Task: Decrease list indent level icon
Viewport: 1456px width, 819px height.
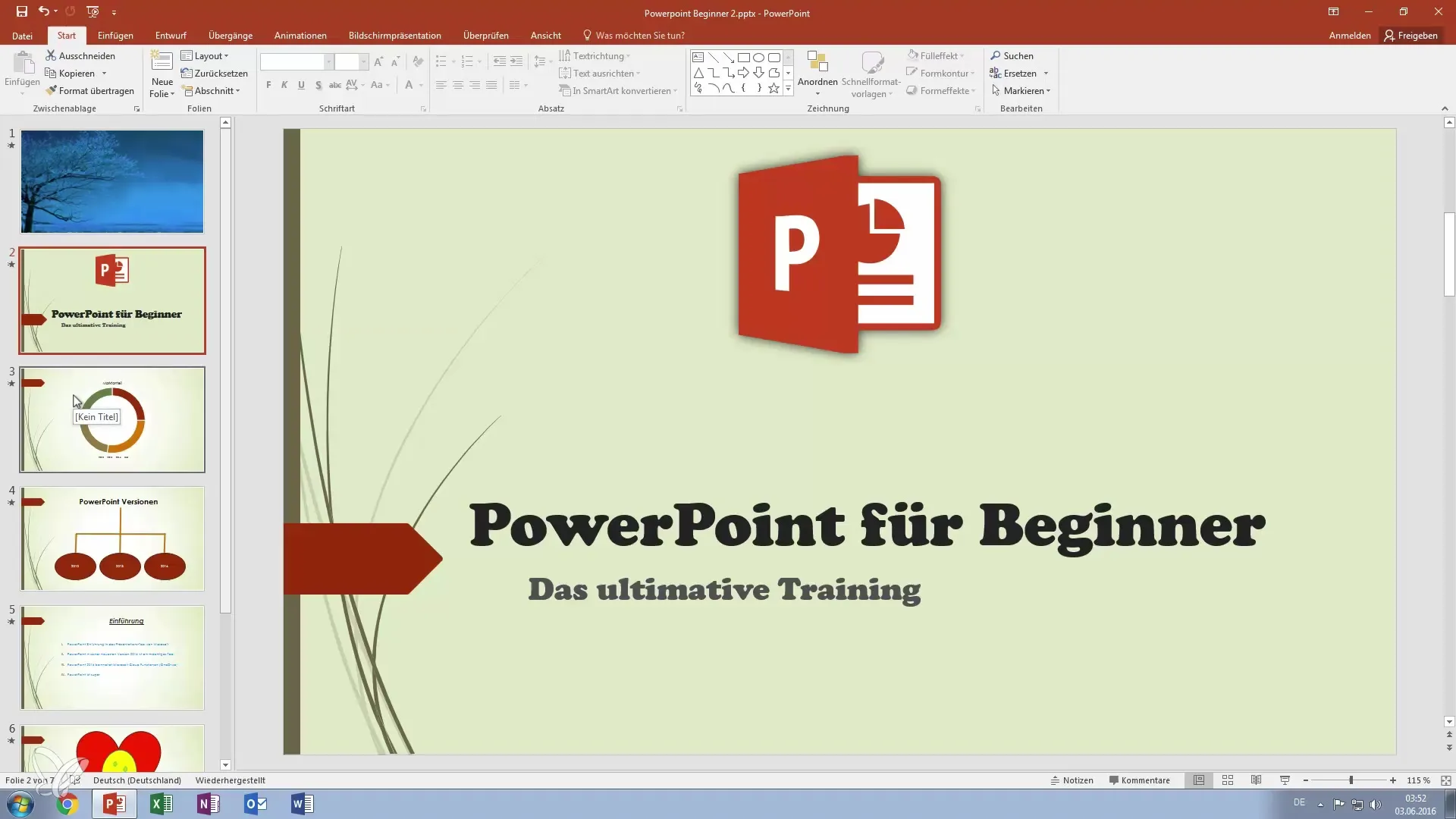Action: point(500,62)
